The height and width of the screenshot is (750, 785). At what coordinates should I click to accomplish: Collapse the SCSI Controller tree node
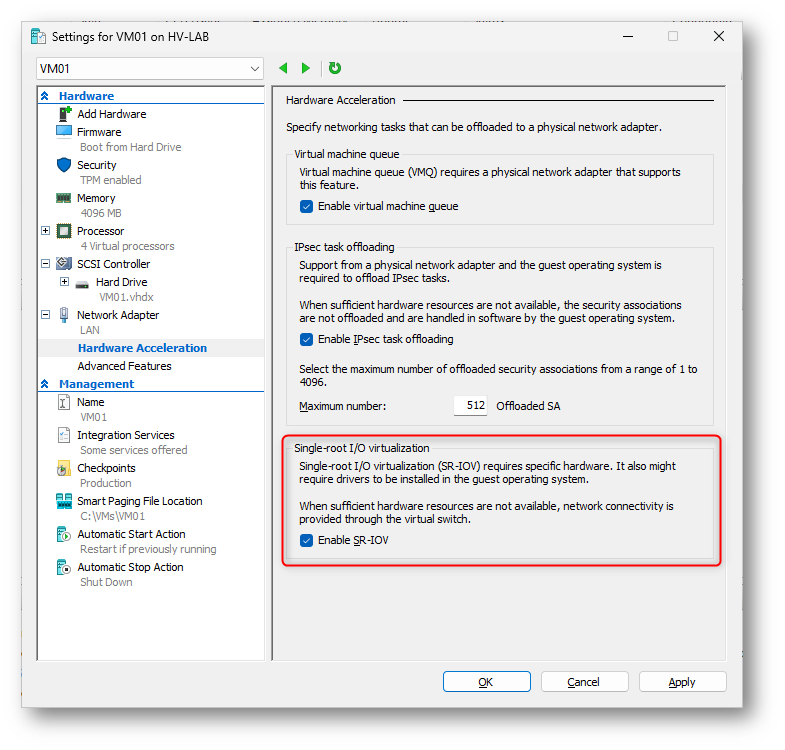point(46,264)
